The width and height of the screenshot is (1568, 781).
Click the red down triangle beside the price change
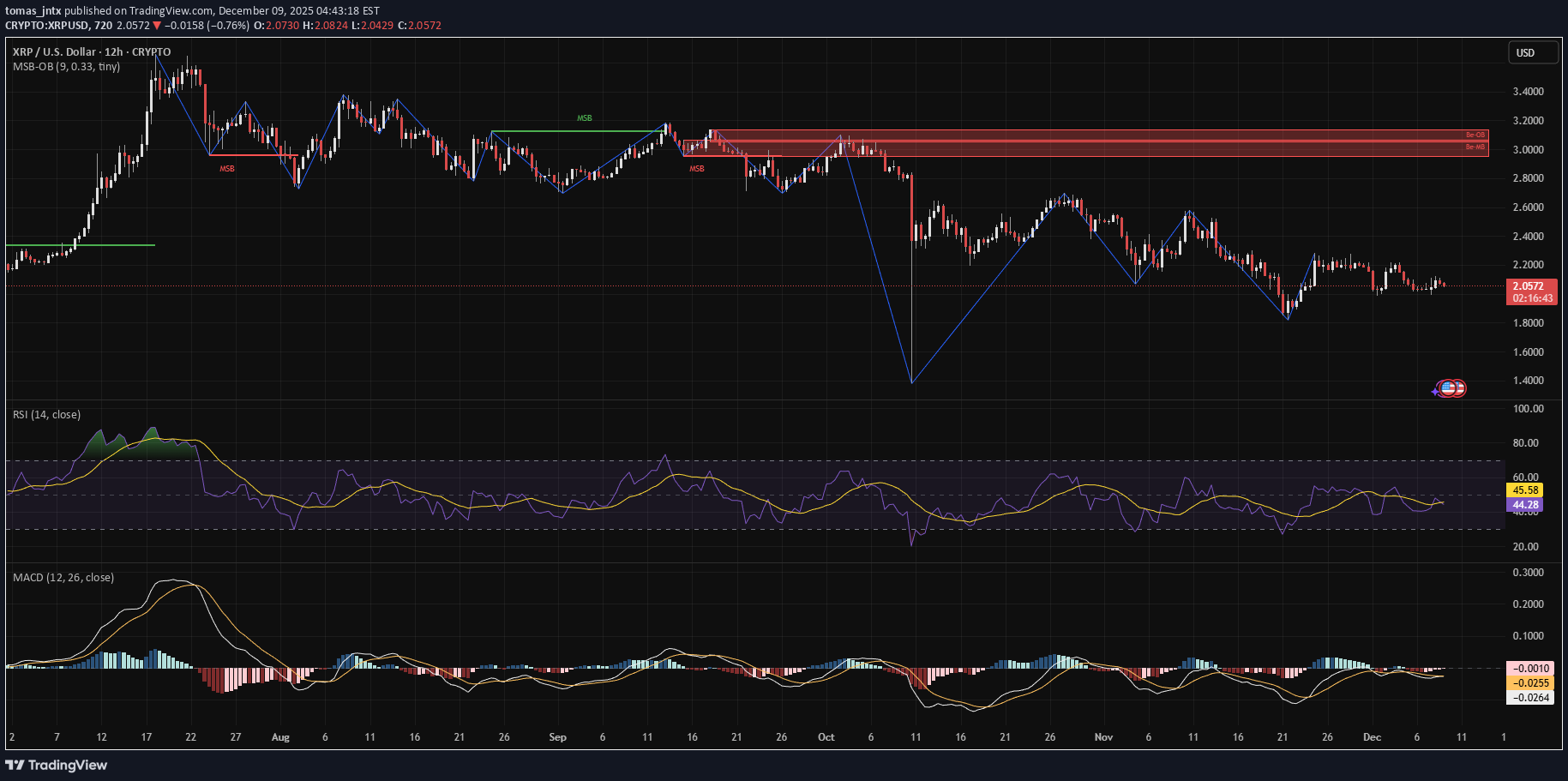[156, 26]
